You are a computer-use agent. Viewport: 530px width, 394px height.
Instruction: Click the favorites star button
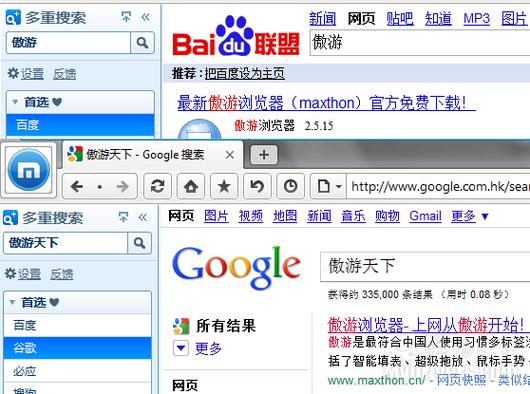coord(224,186)
